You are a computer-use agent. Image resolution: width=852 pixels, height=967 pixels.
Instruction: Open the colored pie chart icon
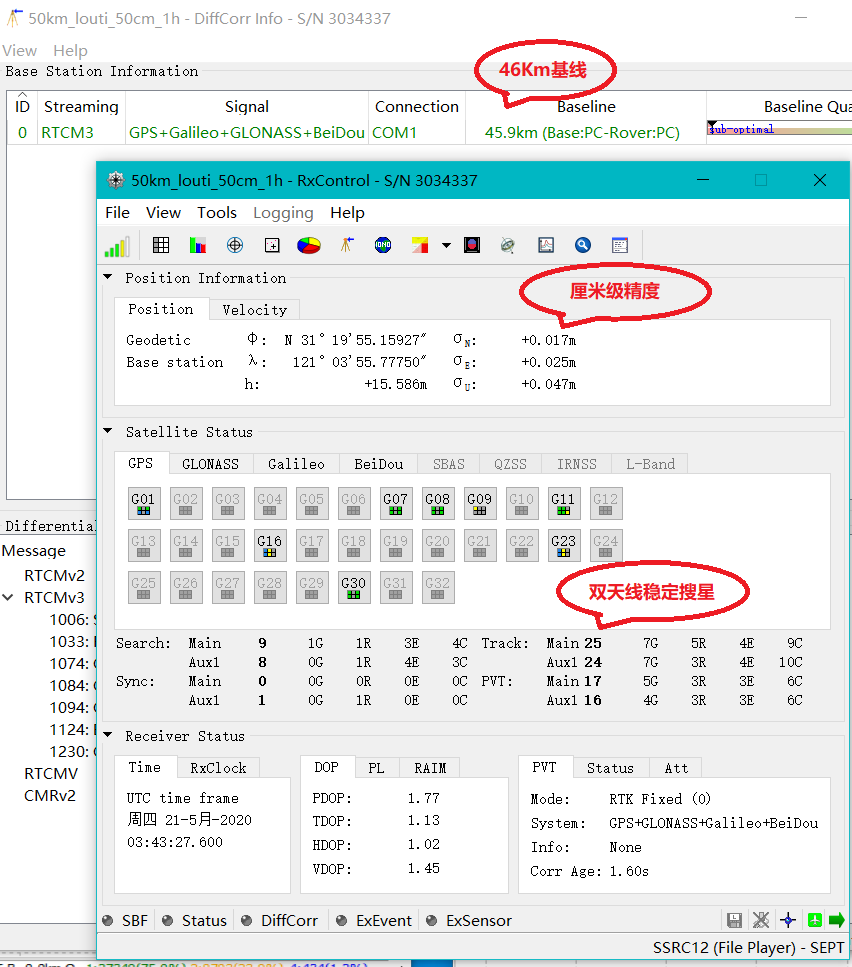coord(309,245)
